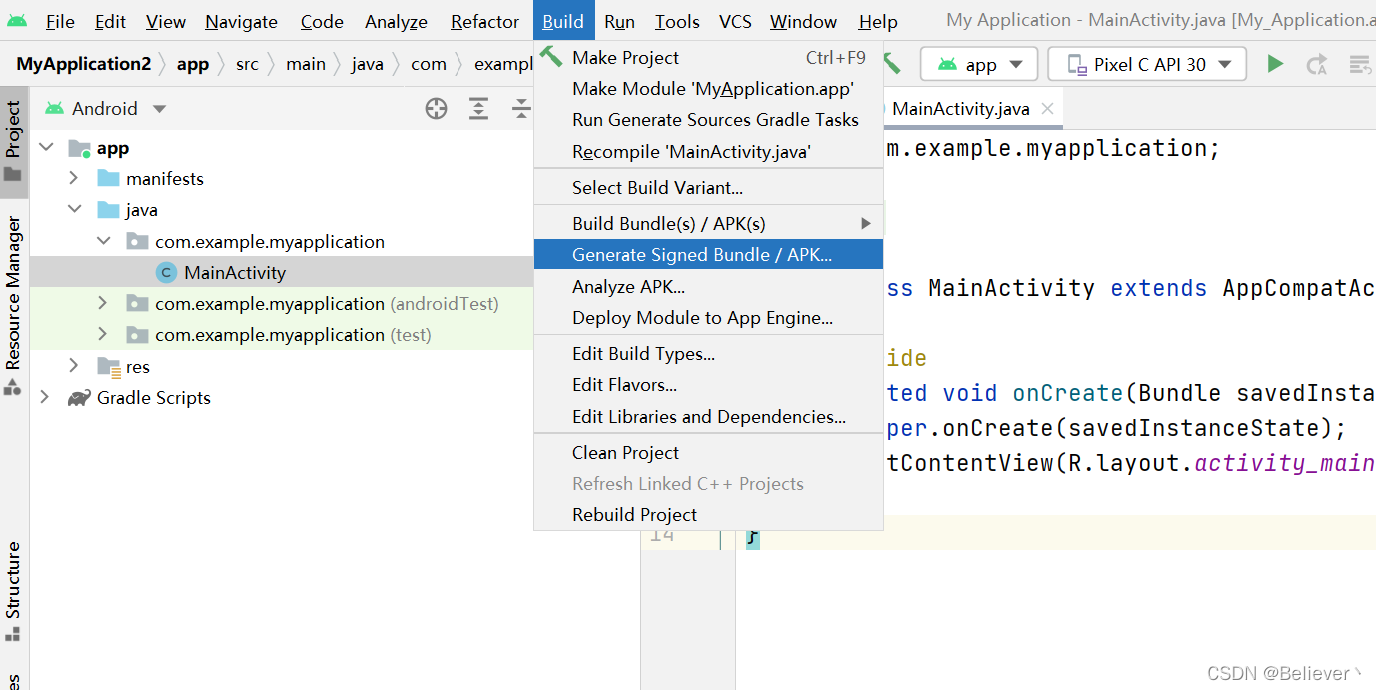The width and height of the screenshot is (1376, 690).
Task: Collapse the java folder
Action: click(x=74, y=210)
